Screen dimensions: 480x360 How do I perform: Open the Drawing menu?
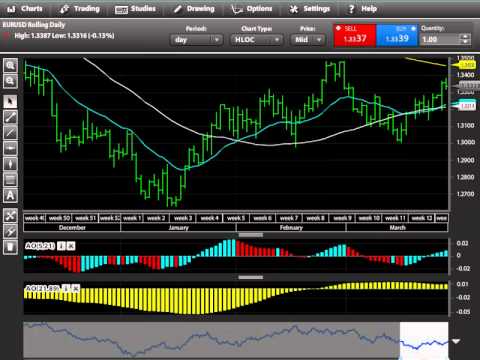point(194,9)
